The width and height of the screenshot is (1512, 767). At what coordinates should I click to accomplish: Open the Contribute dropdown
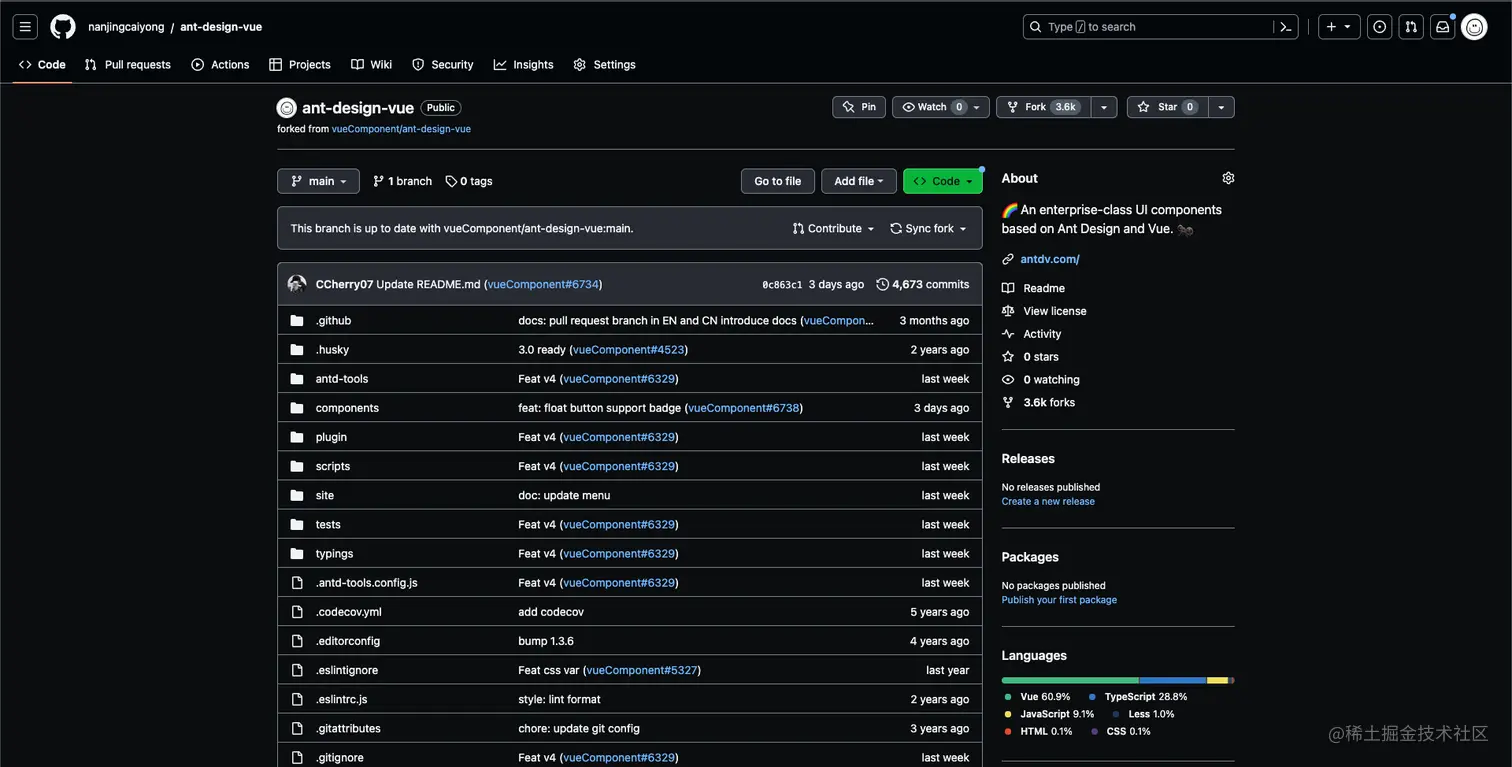(x=833, y=228)
